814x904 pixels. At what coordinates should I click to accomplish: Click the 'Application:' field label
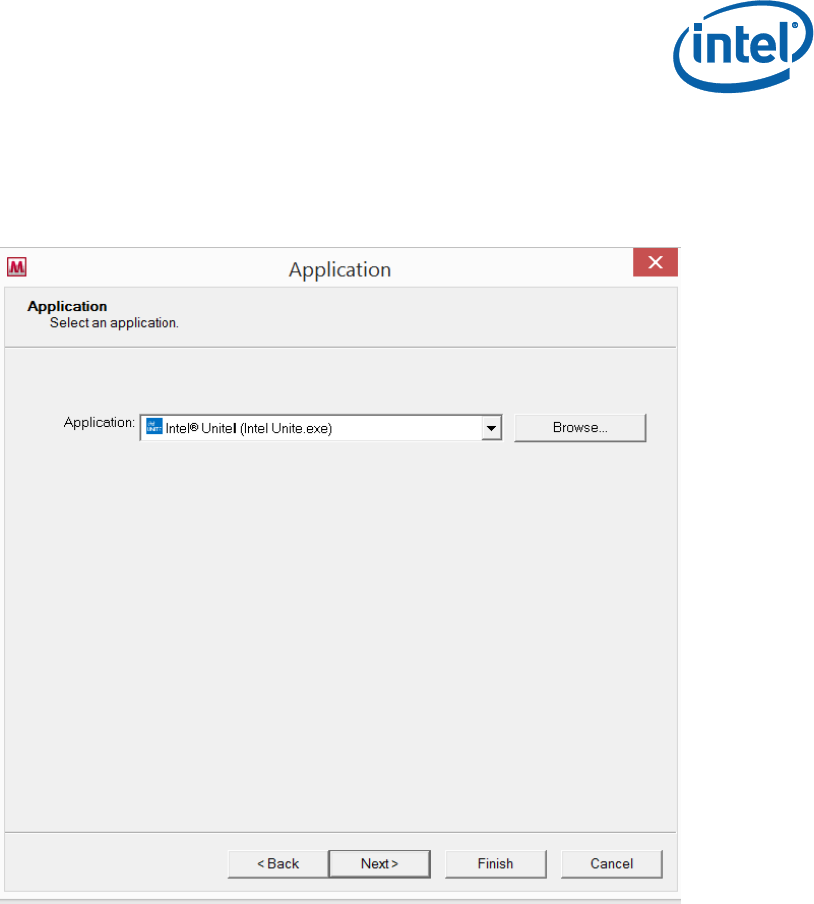(99, 423)
